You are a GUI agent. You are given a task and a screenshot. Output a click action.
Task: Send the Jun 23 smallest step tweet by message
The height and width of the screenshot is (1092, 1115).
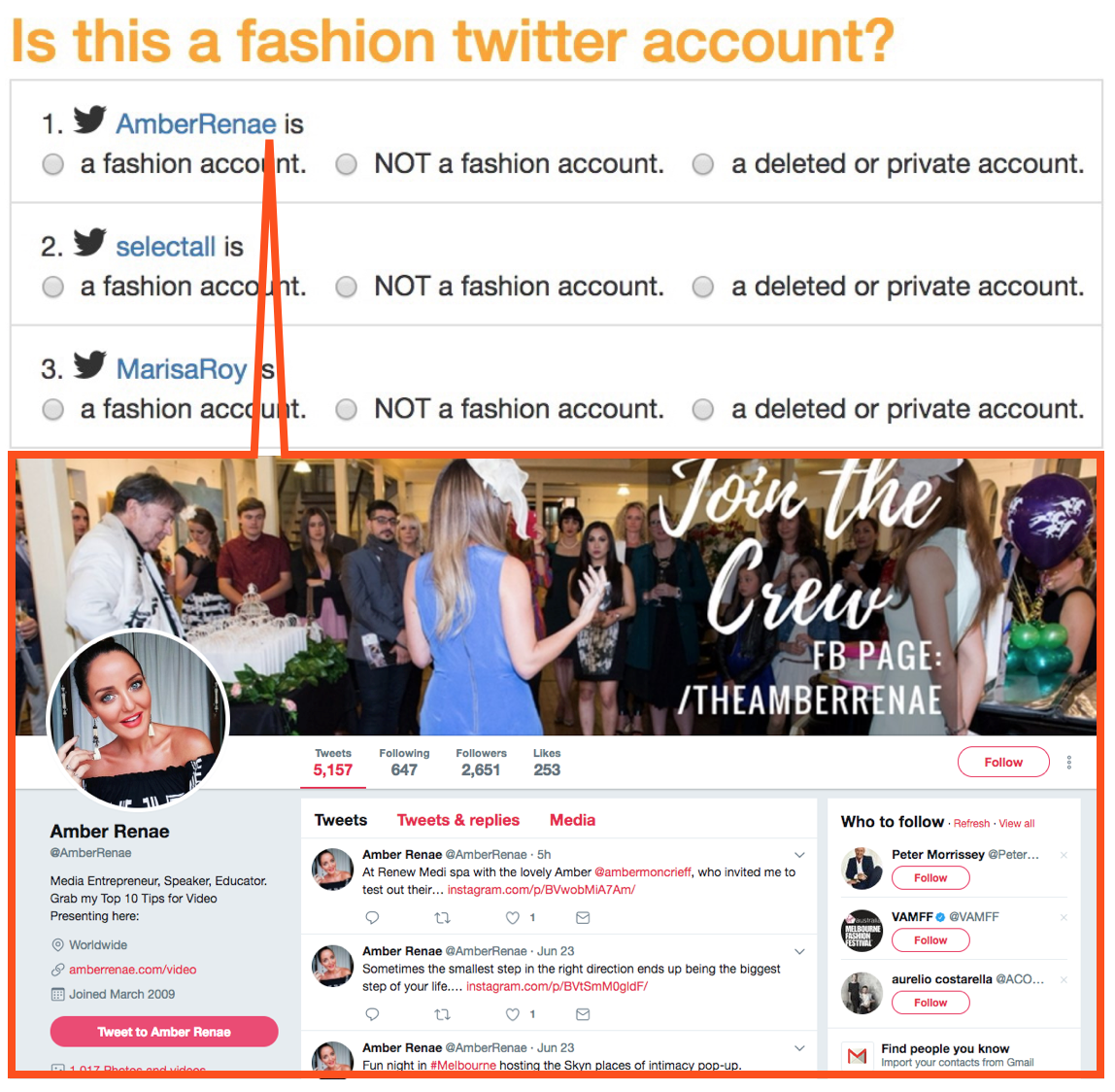[x=583, y=1014]
